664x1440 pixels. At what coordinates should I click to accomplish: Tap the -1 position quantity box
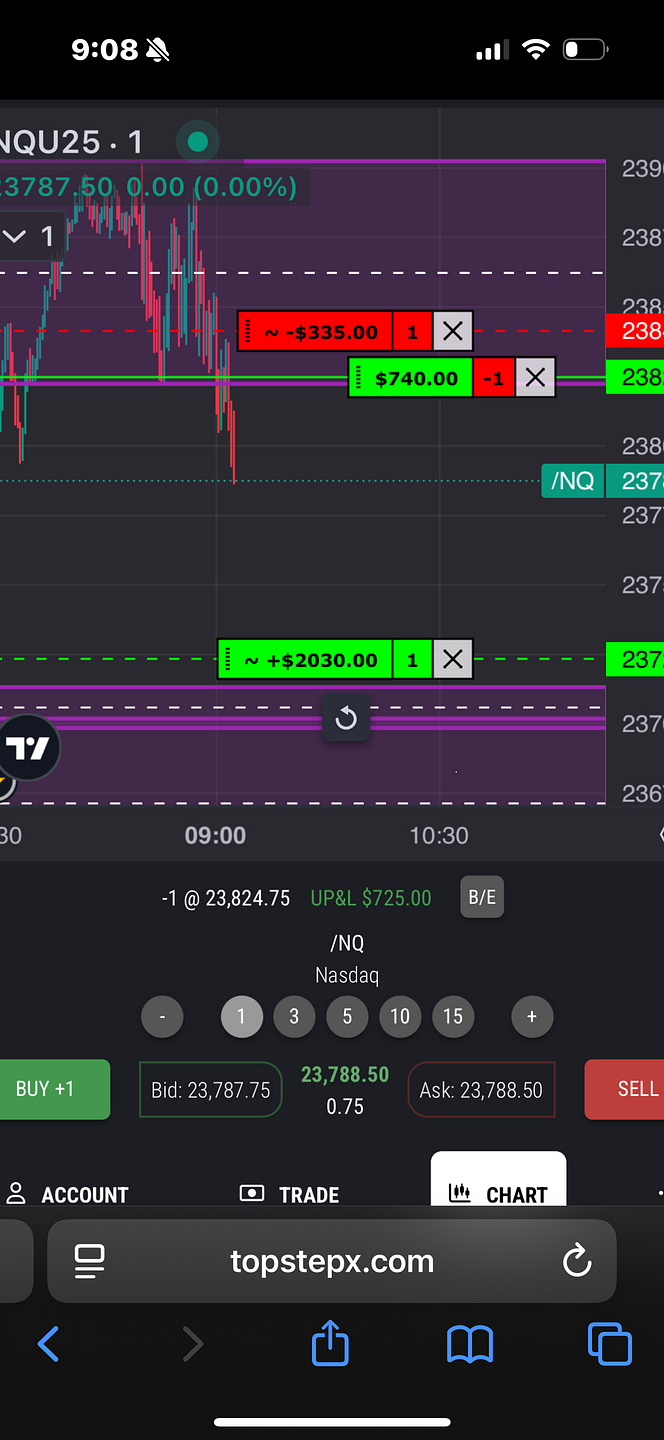494,378
